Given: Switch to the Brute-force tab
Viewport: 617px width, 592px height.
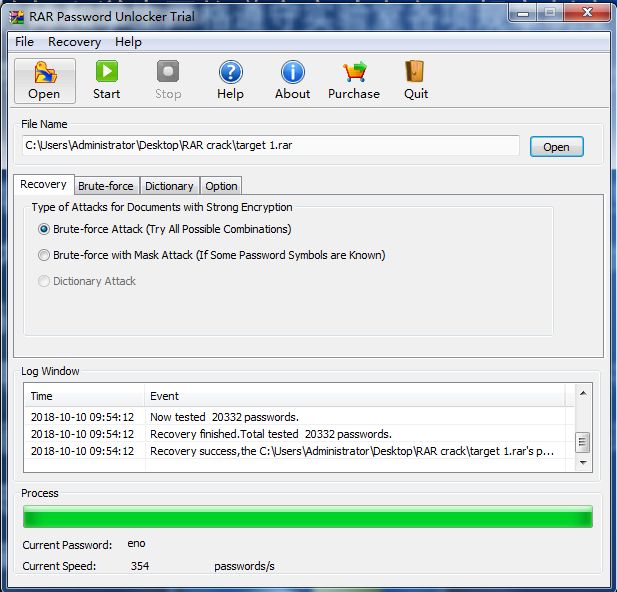Looking at the screenshot, I should click(106, 186).
